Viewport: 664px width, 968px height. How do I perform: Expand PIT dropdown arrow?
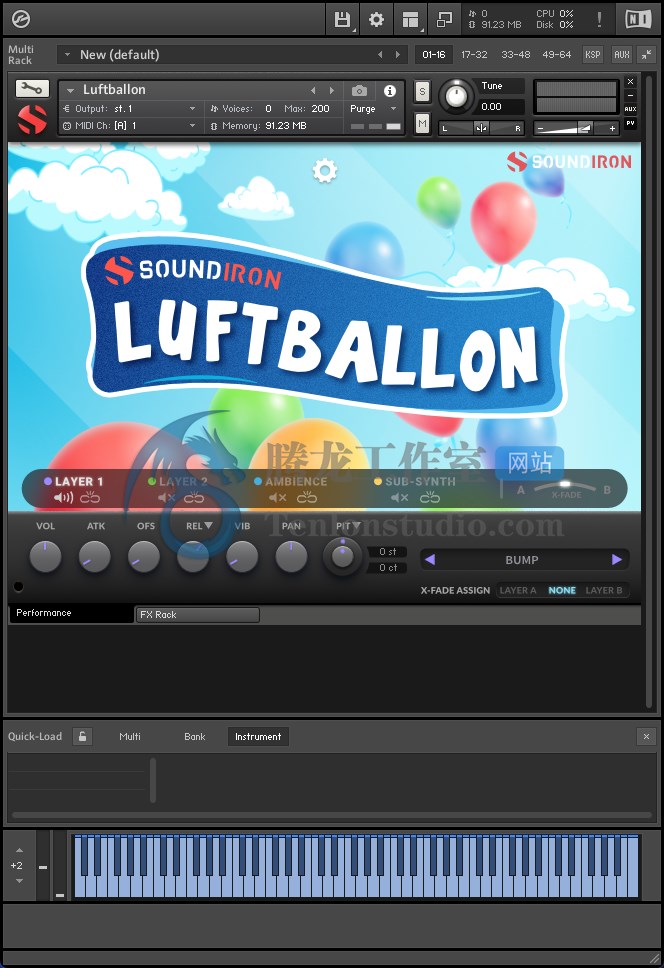pos(356,525)
